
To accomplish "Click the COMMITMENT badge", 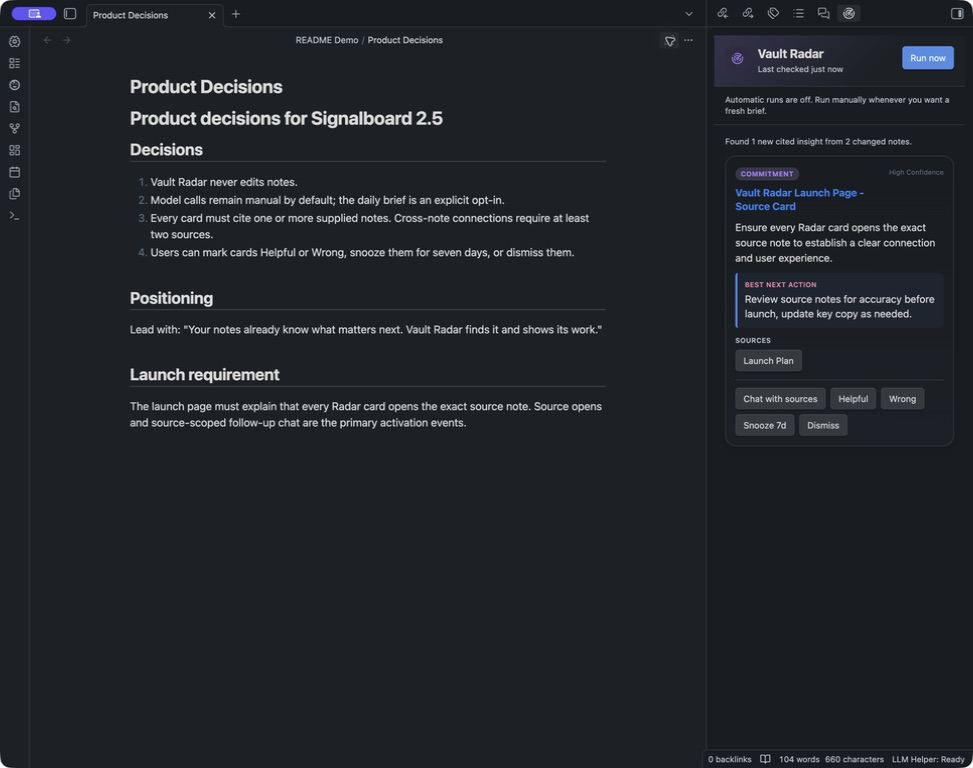I will [x=766, y=174].
